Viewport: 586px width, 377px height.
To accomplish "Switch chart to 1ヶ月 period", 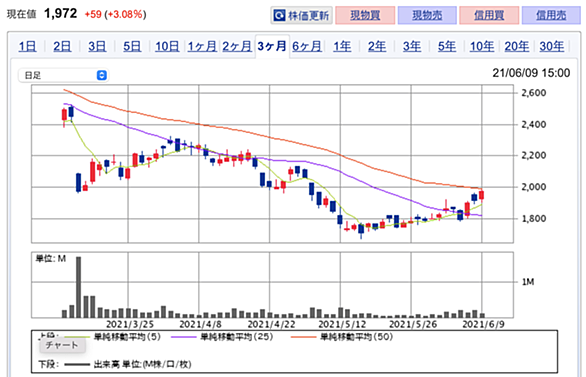I will (202, 47).
